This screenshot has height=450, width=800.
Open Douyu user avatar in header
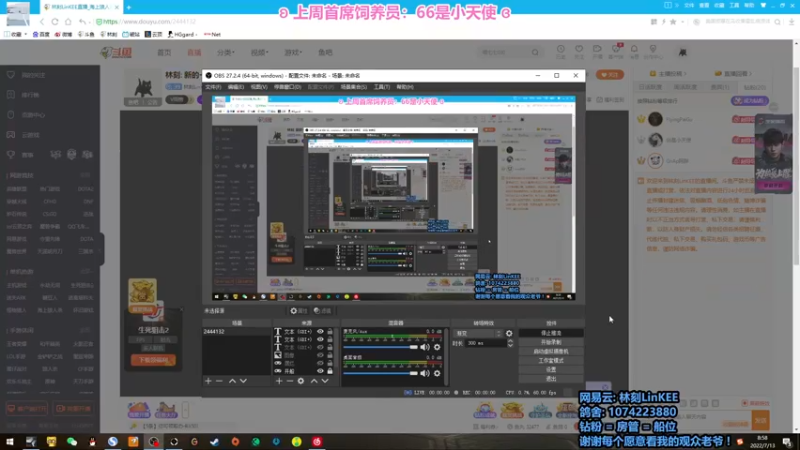[683, 52]
